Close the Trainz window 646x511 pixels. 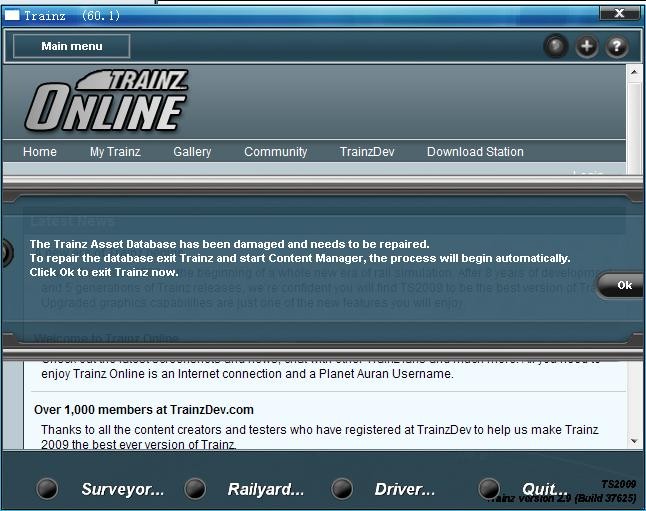point(619,14)
